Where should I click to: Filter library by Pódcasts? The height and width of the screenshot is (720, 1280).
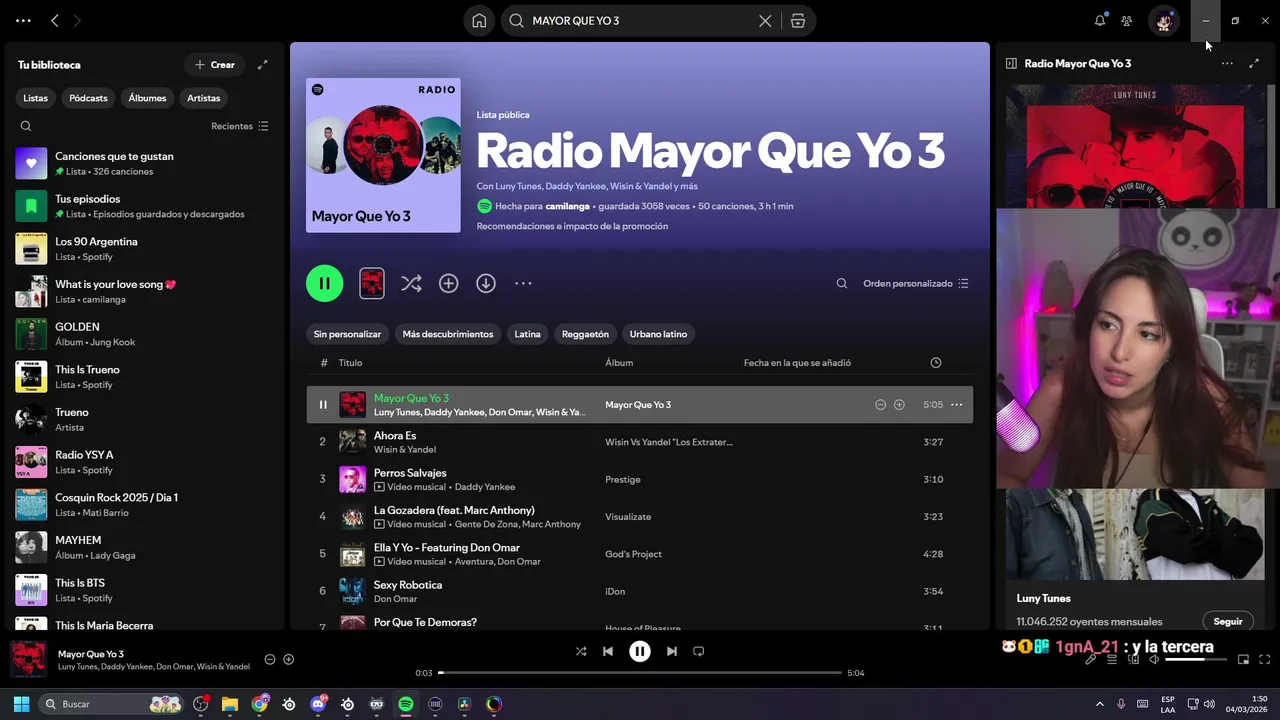(88, 98)
